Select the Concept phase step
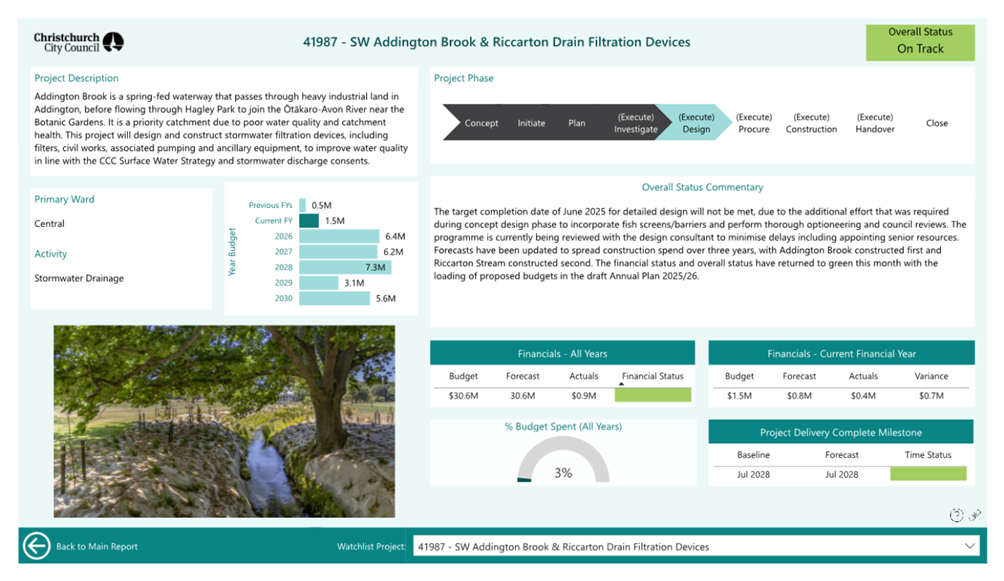This screenshot has height=581, width=1004. [x=481, y=123]
